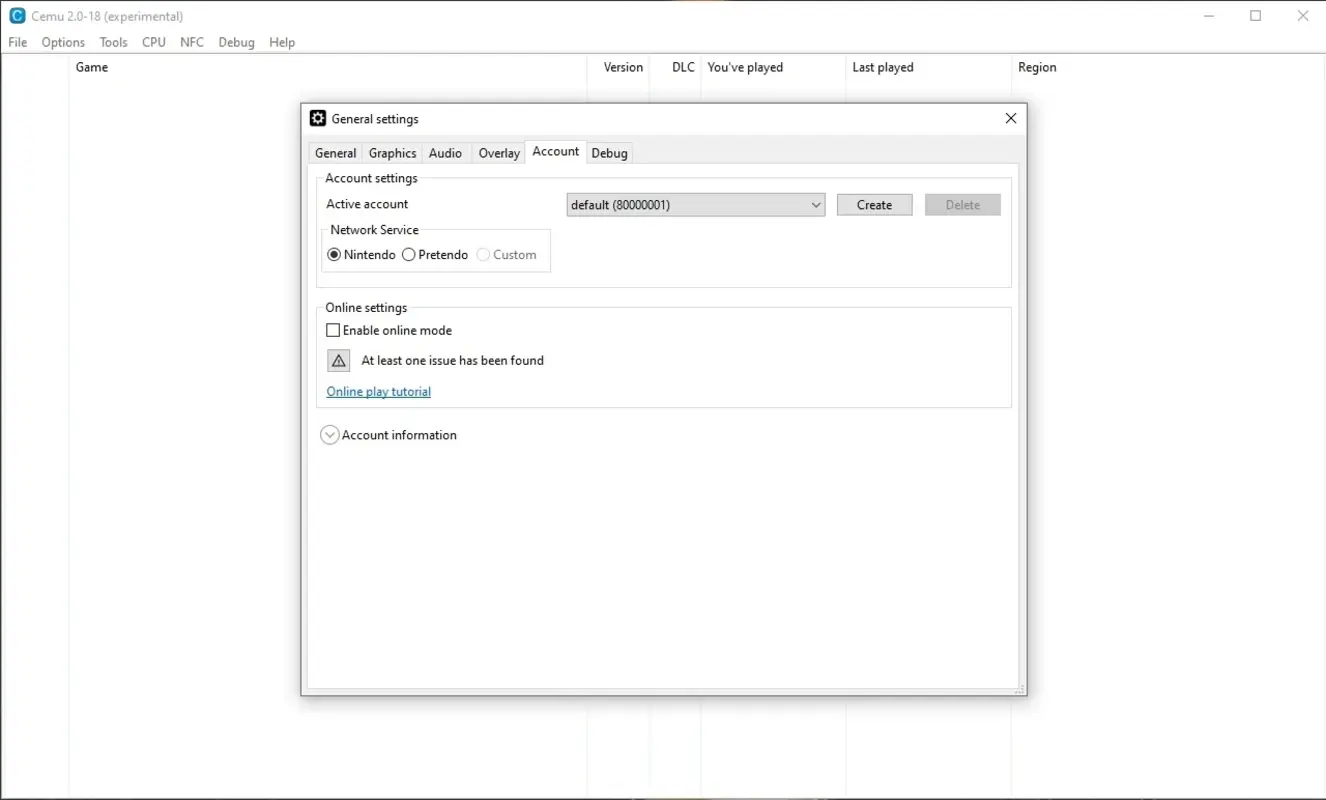1326x800 pixels.
Task: Switch to the Audio tab
Action: 446,152
